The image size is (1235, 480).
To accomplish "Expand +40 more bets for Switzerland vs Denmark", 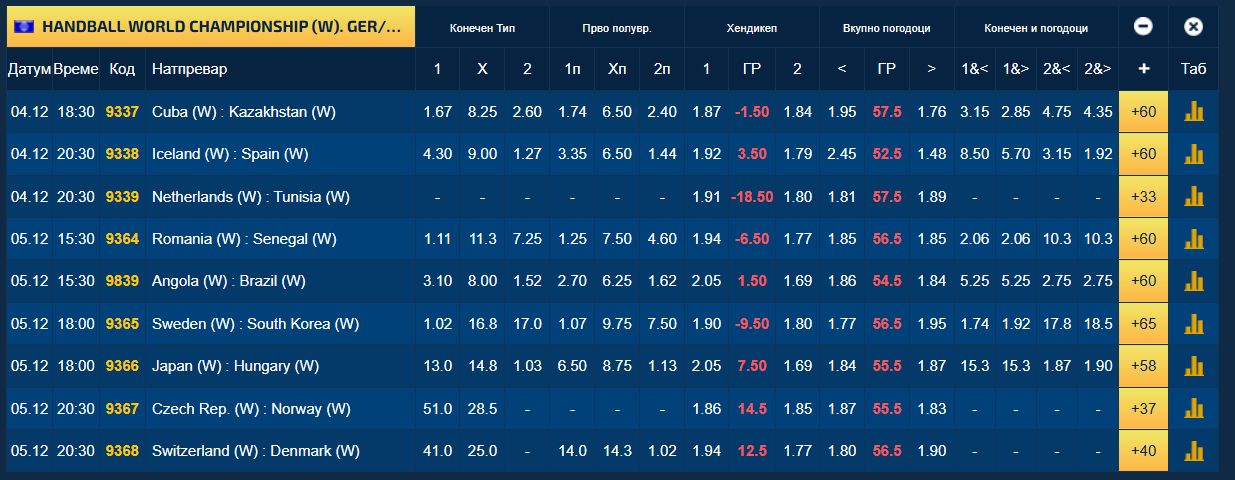I will pyautogui.click(x=1143, y=451).
